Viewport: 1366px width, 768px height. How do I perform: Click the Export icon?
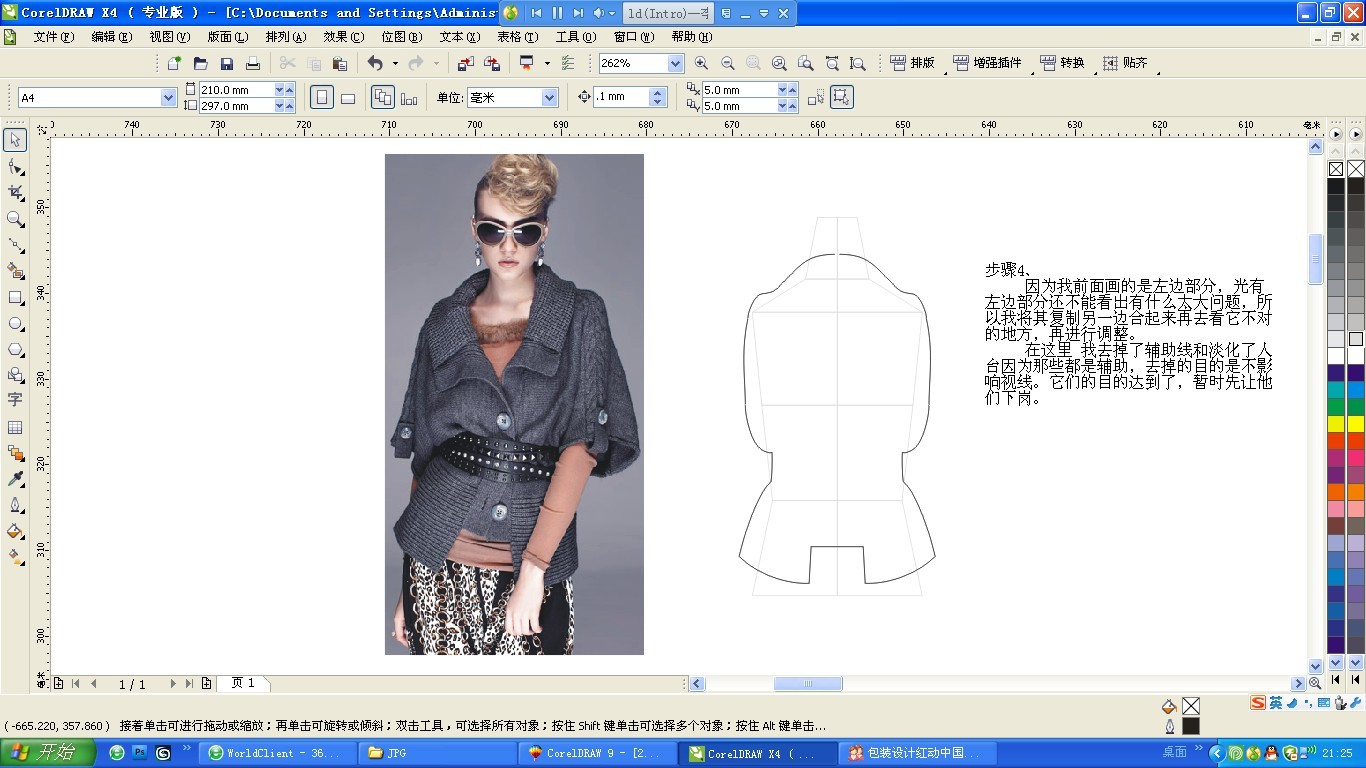pos(492,63)
